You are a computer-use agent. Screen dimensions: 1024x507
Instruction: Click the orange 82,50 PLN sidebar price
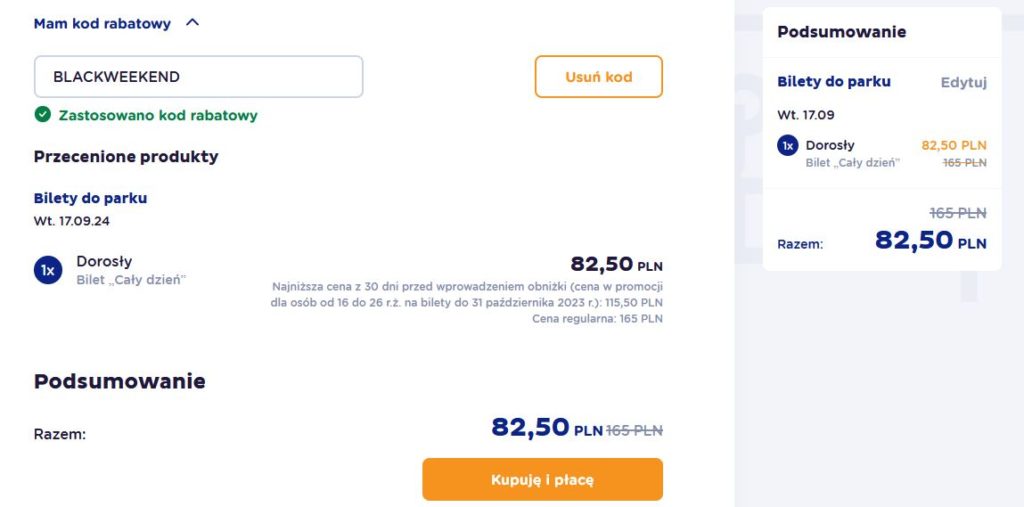pos(953,145)
